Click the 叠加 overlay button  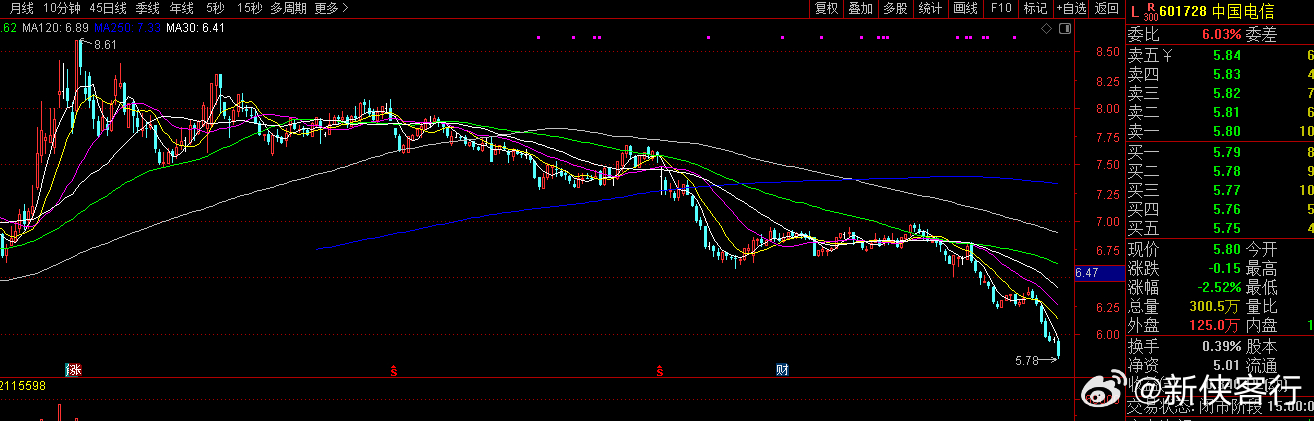(860, 8)
